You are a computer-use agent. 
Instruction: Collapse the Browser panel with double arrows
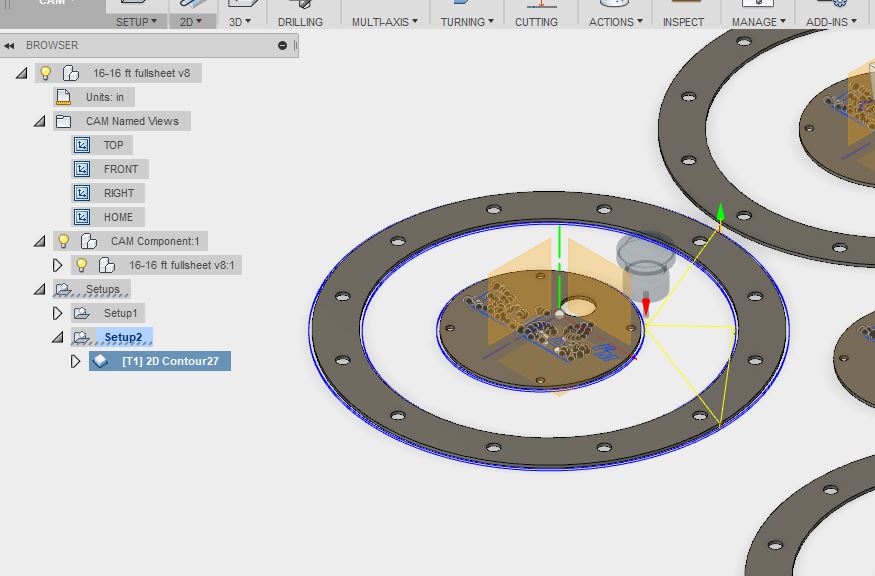tap(12, 45)
